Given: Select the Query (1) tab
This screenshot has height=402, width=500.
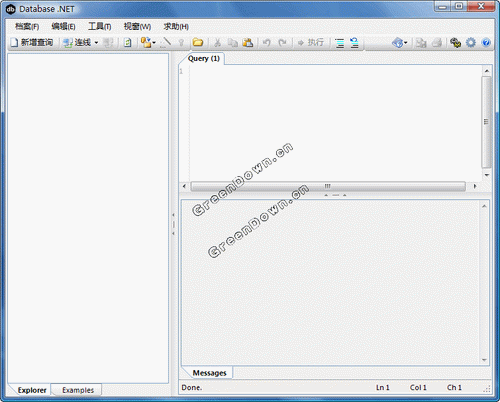Looking at the screenshot, I should [203, 59].
